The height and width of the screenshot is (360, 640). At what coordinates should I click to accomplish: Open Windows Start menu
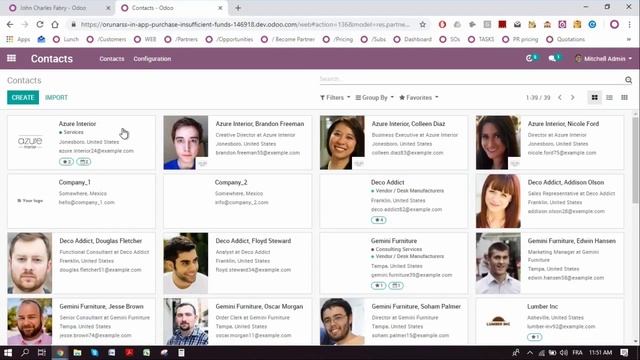tap(8, 353)
